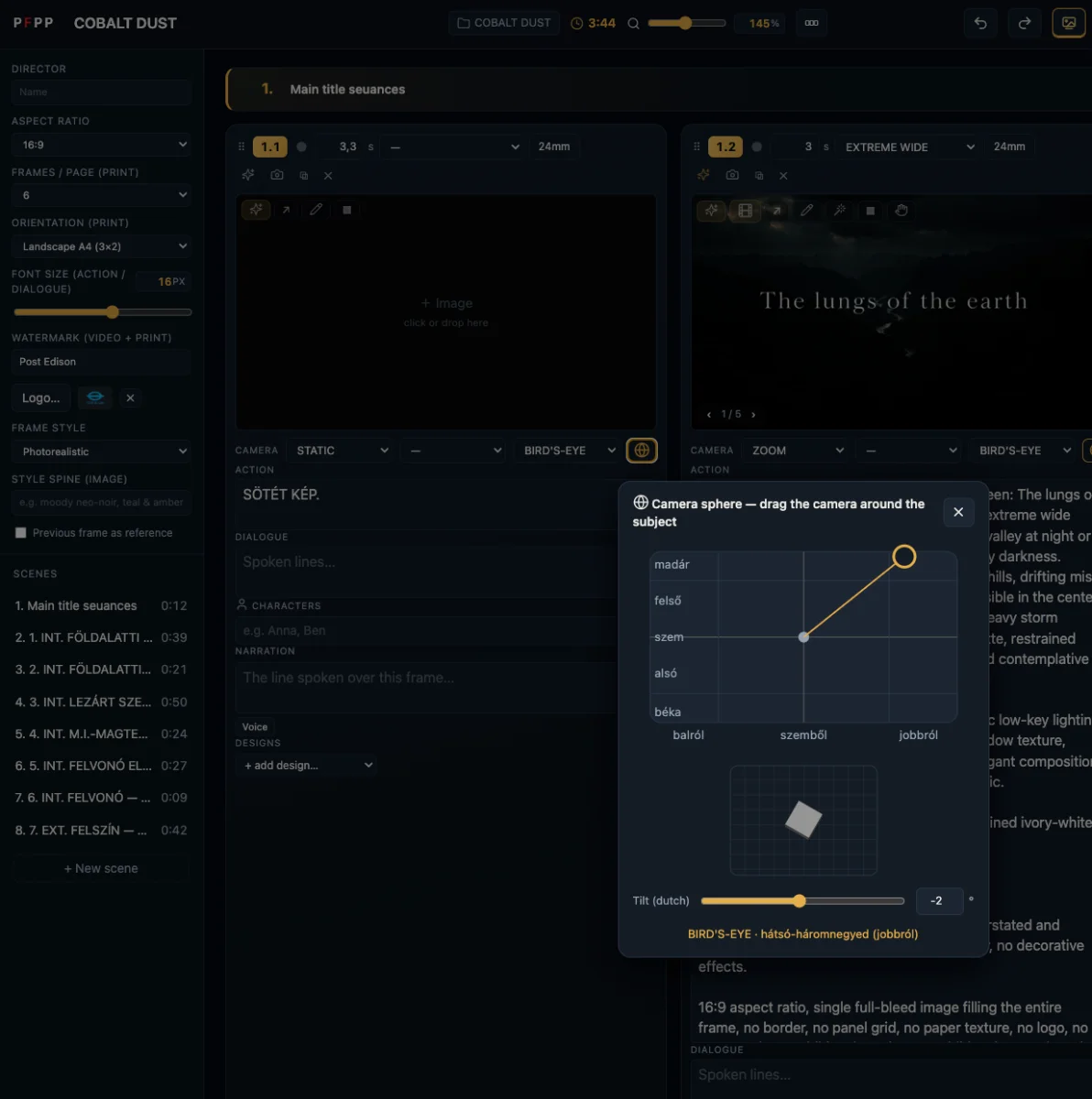Open the COBALT DUST project folder button

[505, 23]
